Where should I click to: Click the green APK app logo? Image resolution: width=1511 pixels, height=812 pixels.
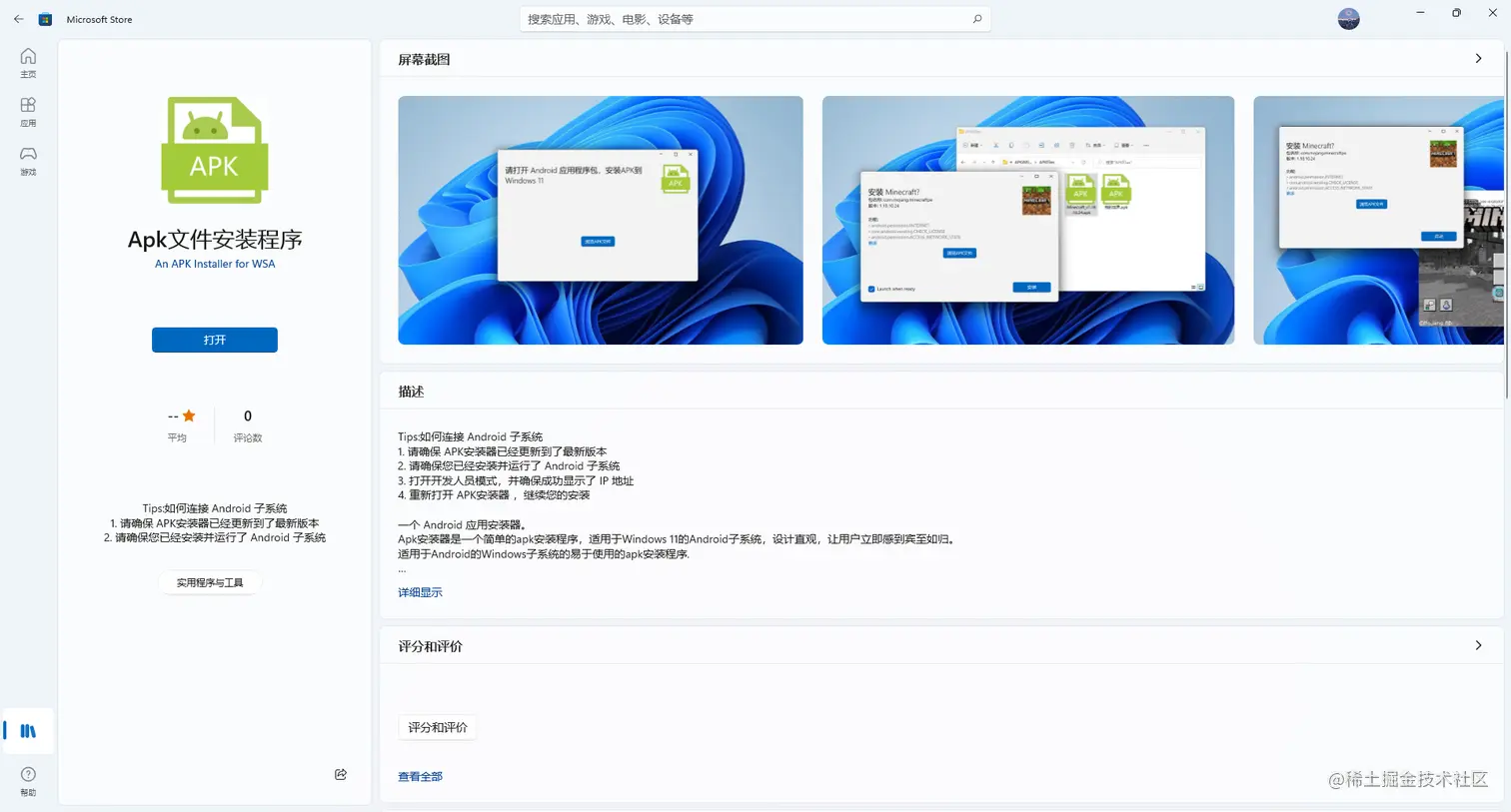(x=215, y=150)
